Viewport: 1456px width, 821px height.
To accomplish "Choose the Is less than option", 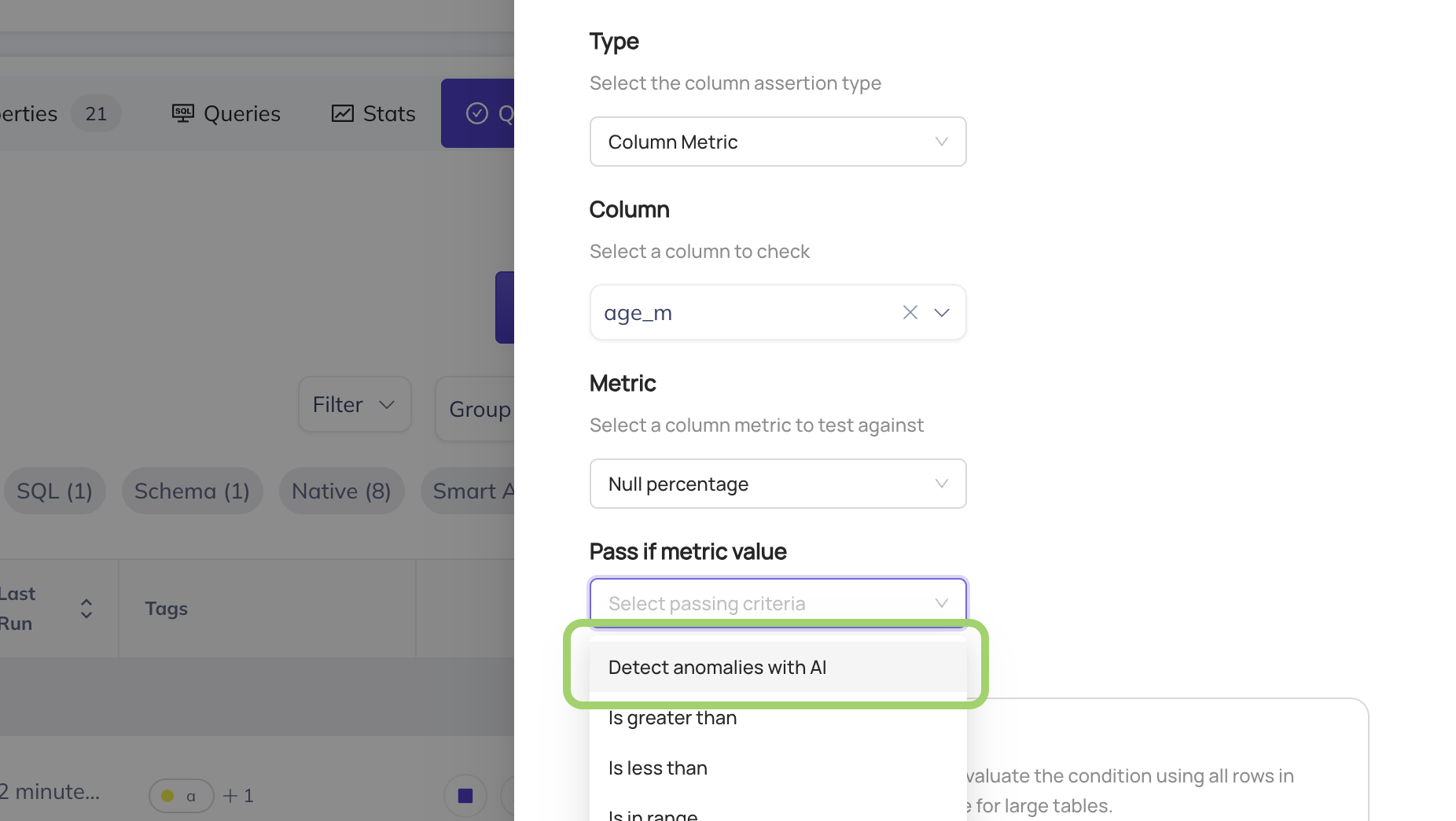I will 657,768.
